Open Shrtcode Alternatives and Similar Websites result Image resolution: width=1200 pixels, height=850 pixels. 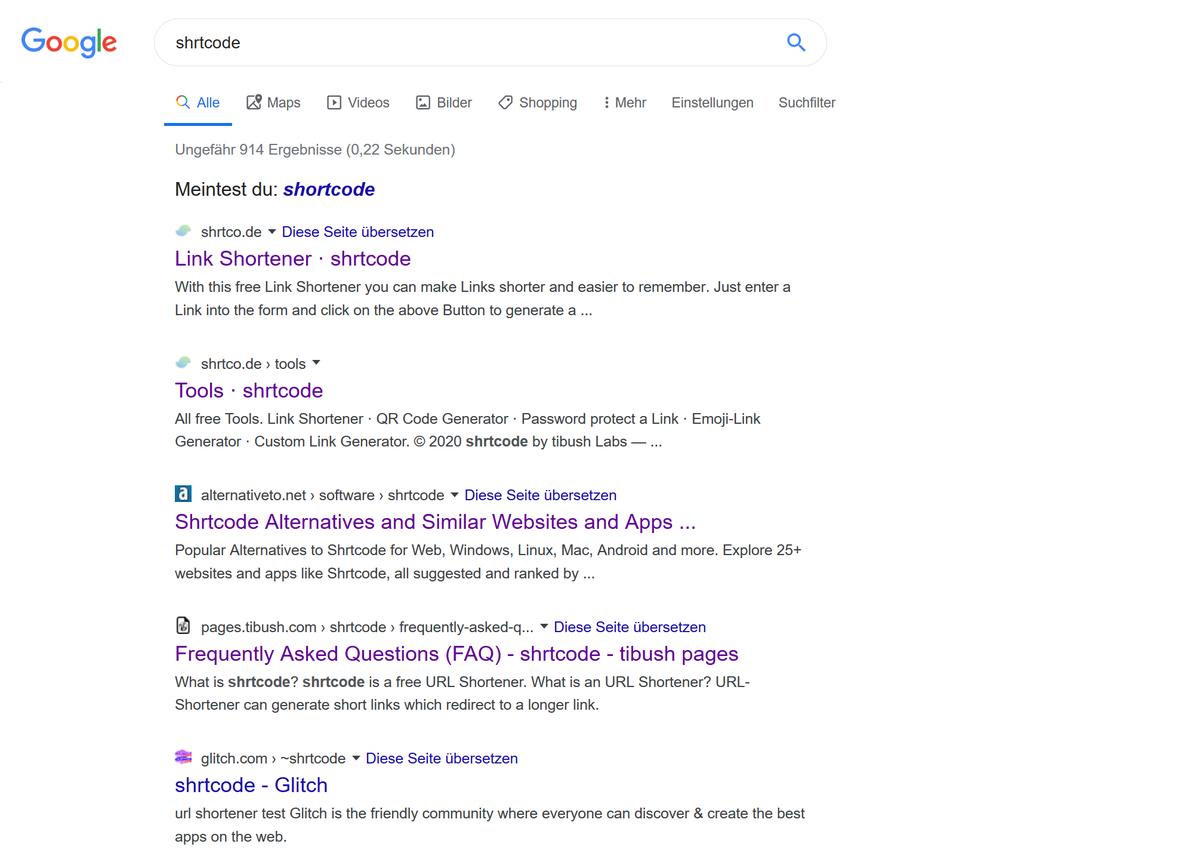(435, 522)
